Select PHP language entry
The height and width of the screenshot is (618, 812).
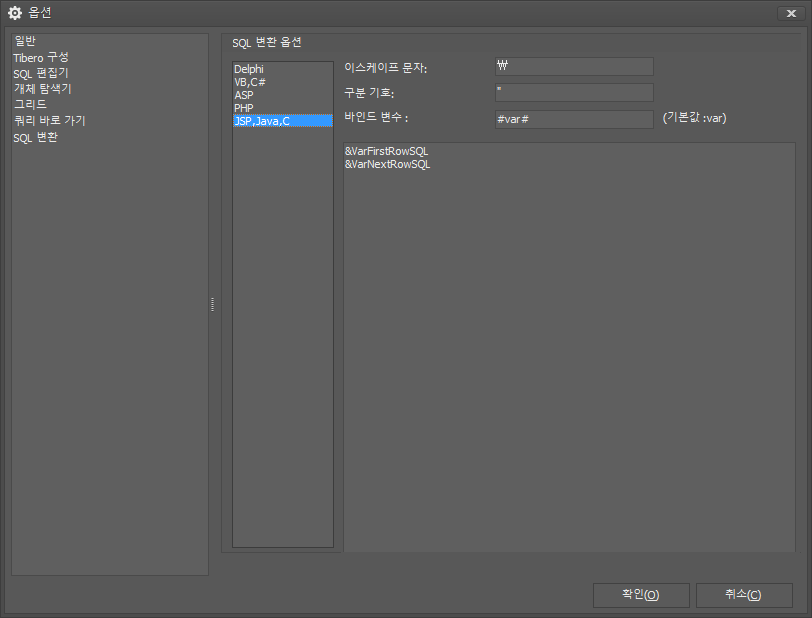283,108
